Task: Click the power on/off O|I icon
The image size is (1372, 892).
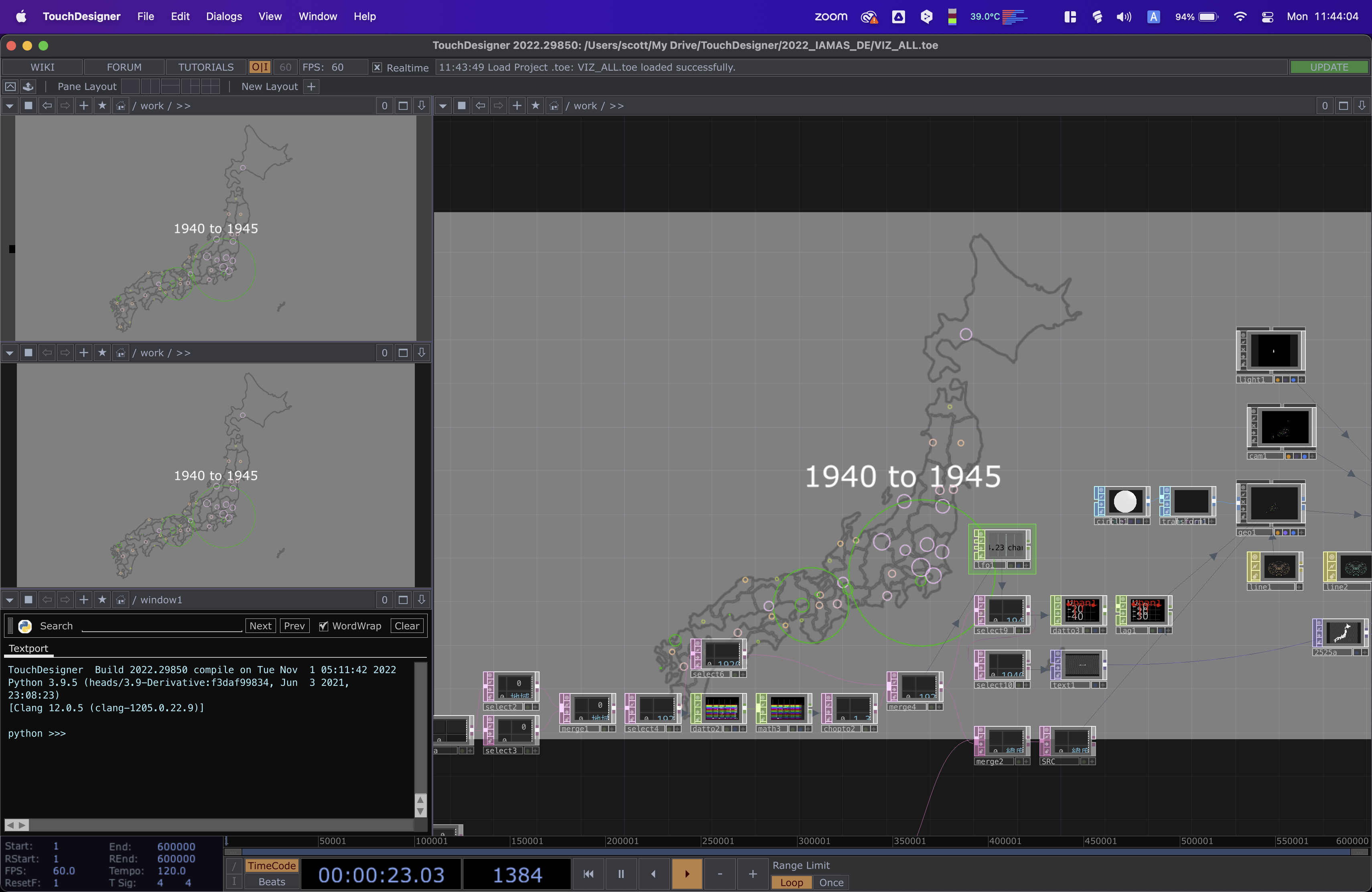Action: click(260, 67)
